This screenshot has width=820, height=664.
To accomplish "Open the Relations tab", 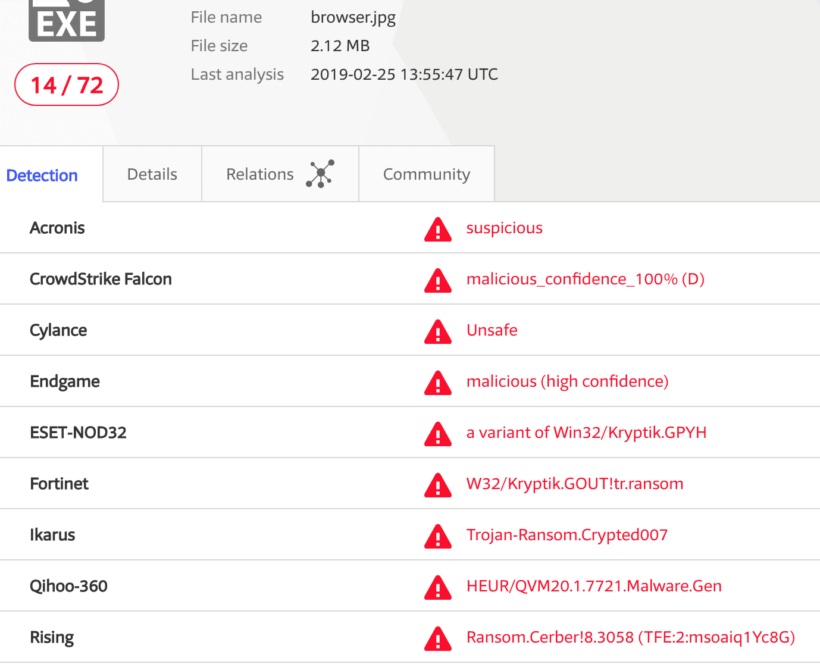I will (x=259, y=174).
